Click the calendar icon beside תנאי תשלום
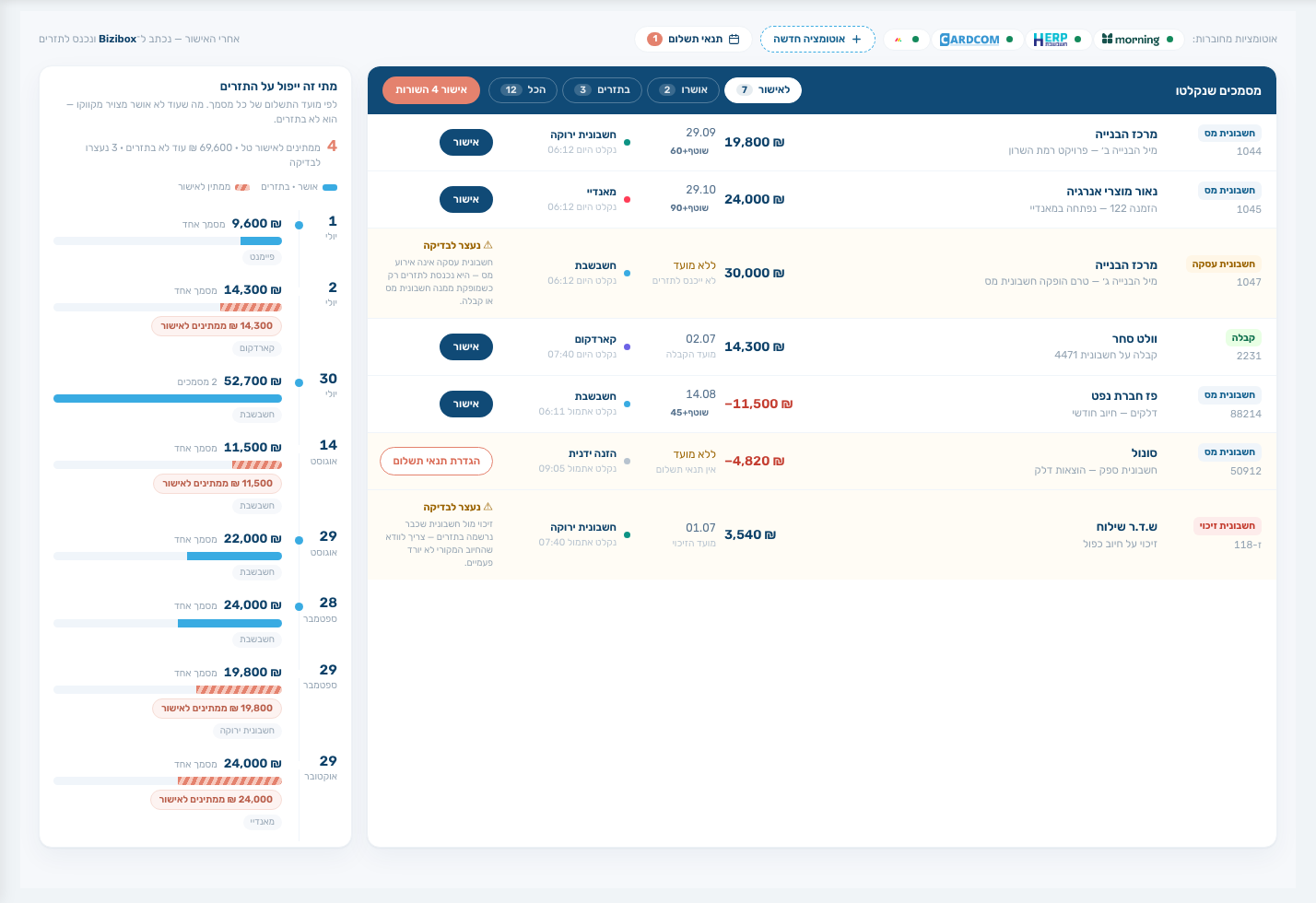The height and width of the screenshot is (903, 1316). pyautogui.click(x=734, y=40)
